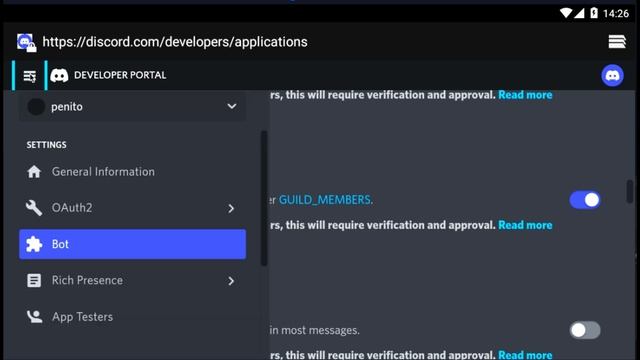Go to App Testers page
The image size is (640, 360).
click(132, 317)
